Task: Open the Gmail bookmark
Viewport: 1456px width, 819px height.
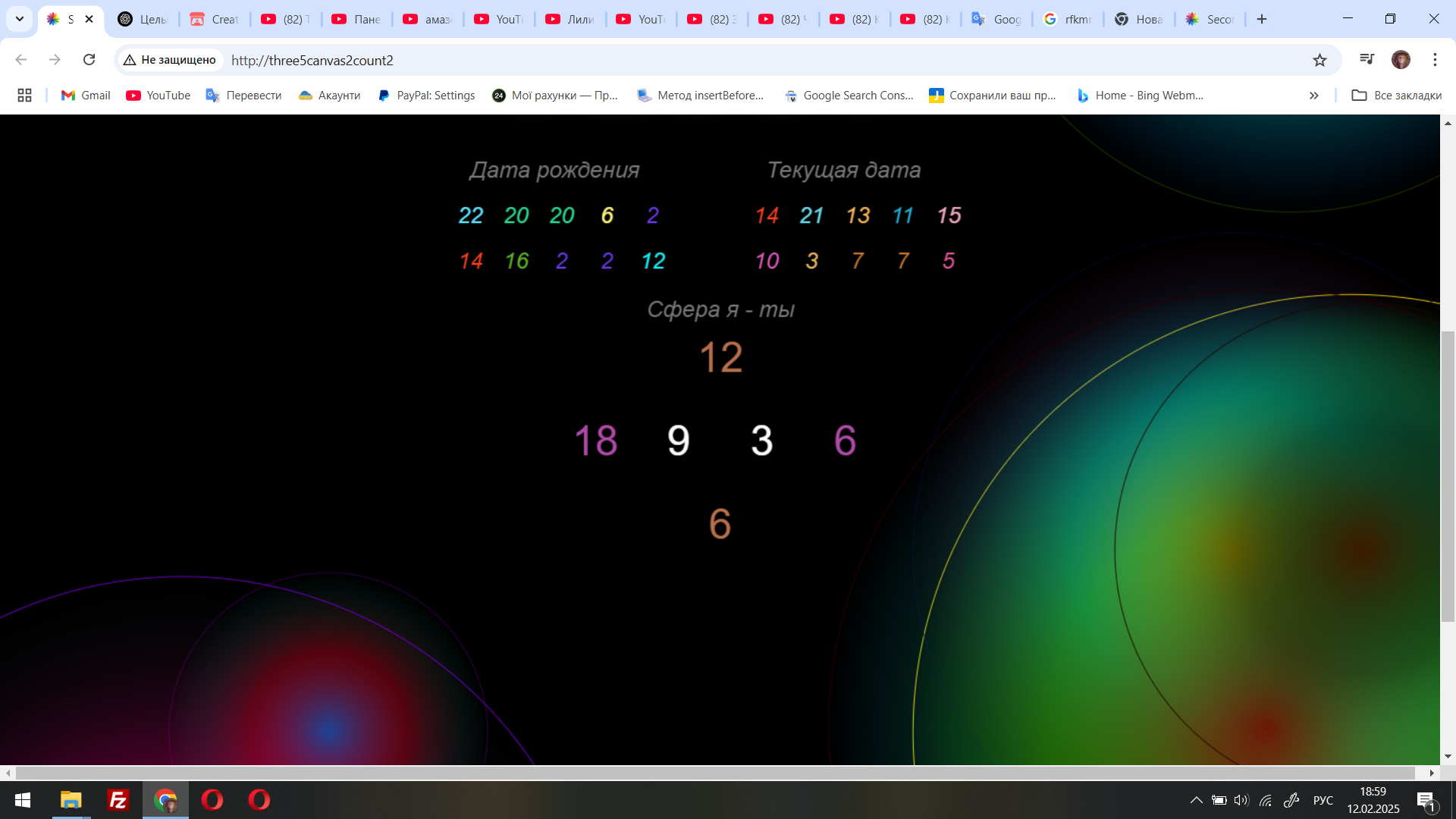Action: [86, 96]
